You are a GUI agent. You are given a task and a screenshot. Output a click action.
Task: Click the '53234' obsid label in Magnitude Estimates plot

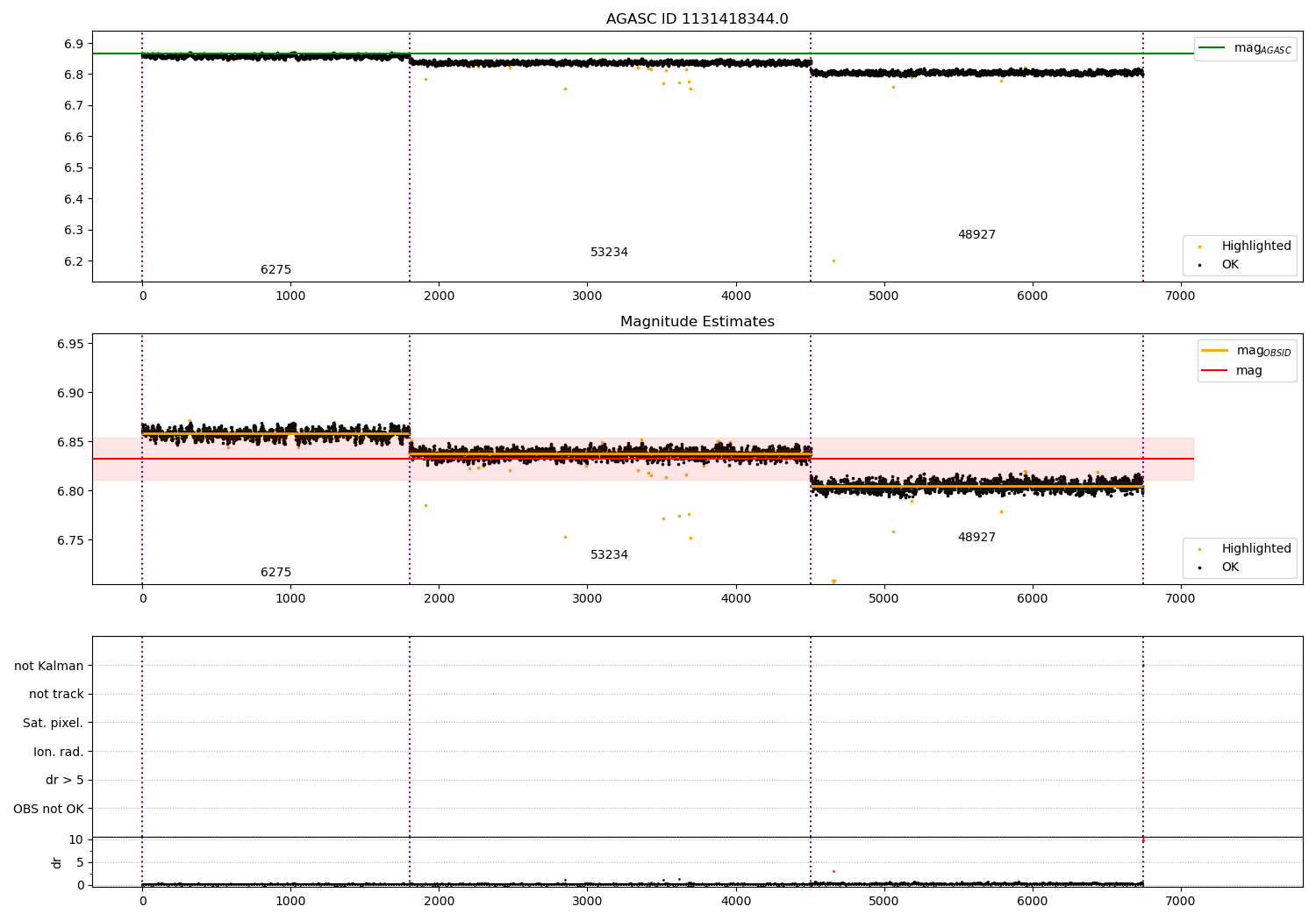tap(609, 555)
